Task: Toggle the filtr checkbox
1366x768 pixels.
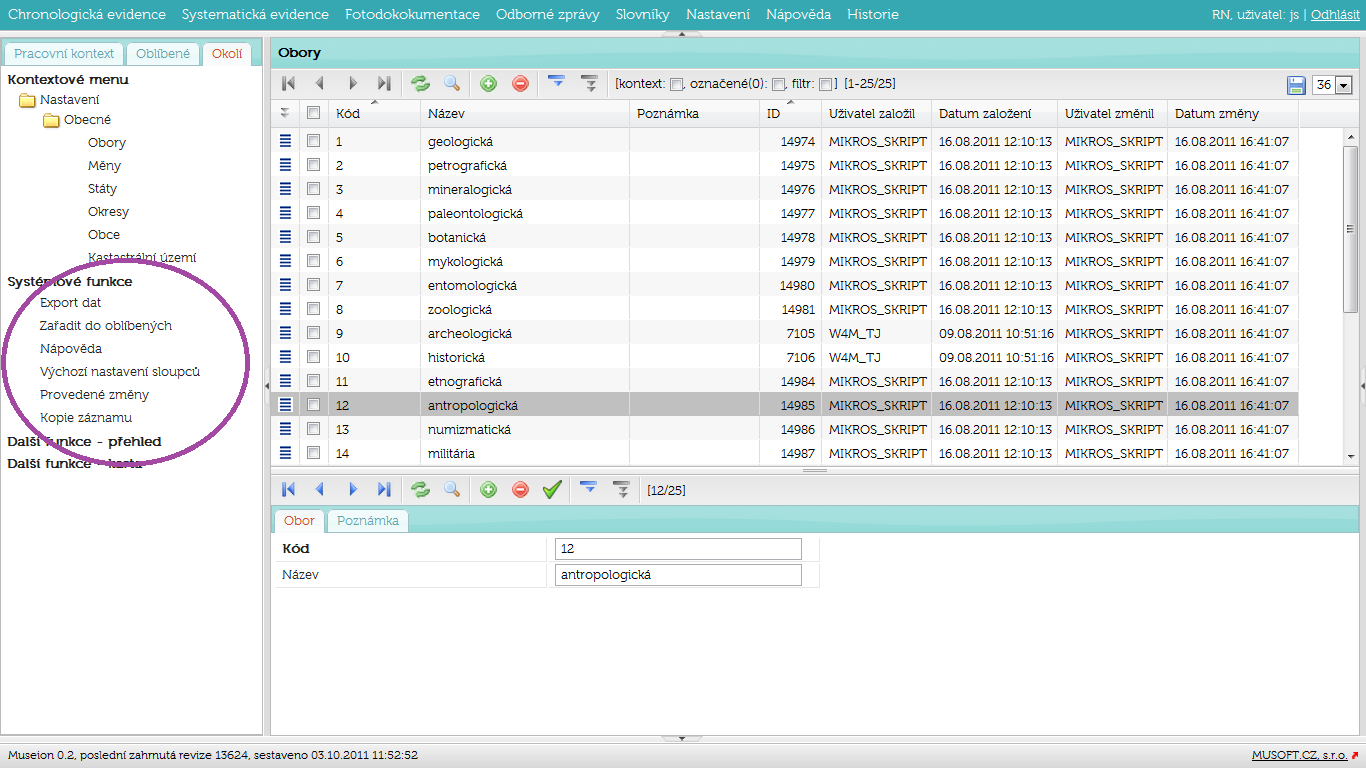Action: coord(825,84)
